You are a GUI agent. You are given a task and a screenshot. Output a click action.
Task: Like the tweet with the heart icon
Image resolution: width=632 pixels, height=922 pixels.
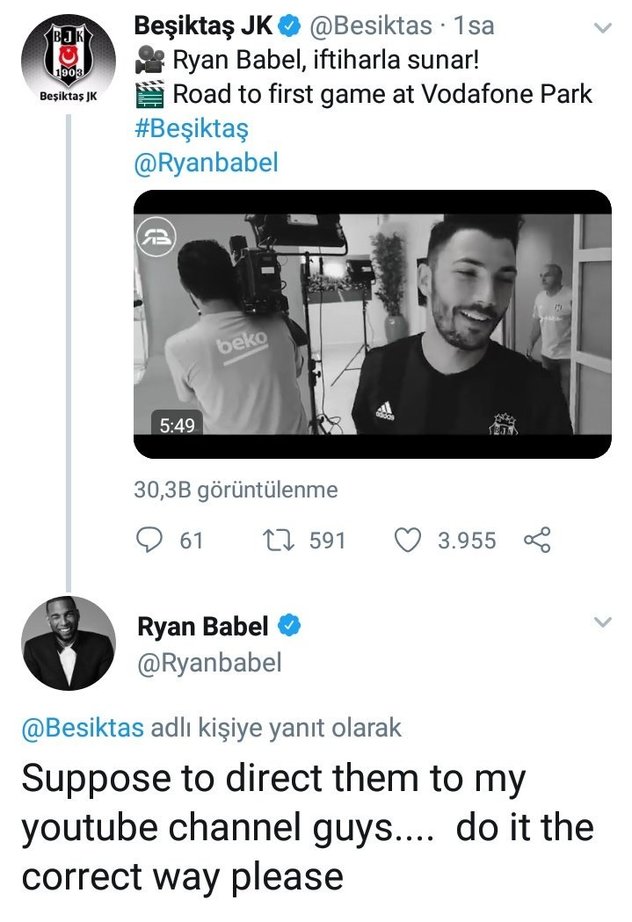(407, 541)
